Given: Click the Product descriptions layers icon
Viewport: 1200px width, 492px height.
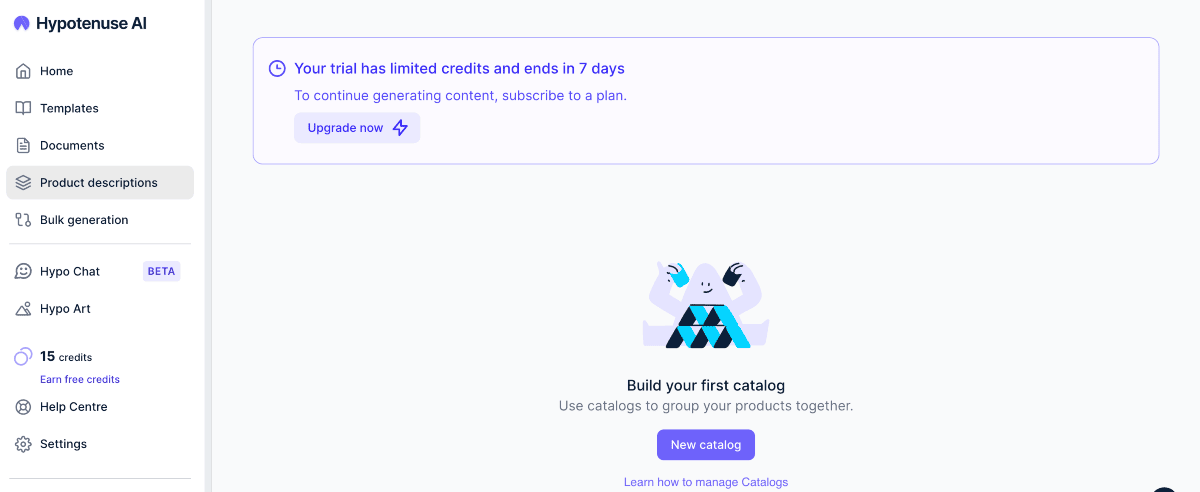Looking at the screenshot, I should tap(23, 183).
